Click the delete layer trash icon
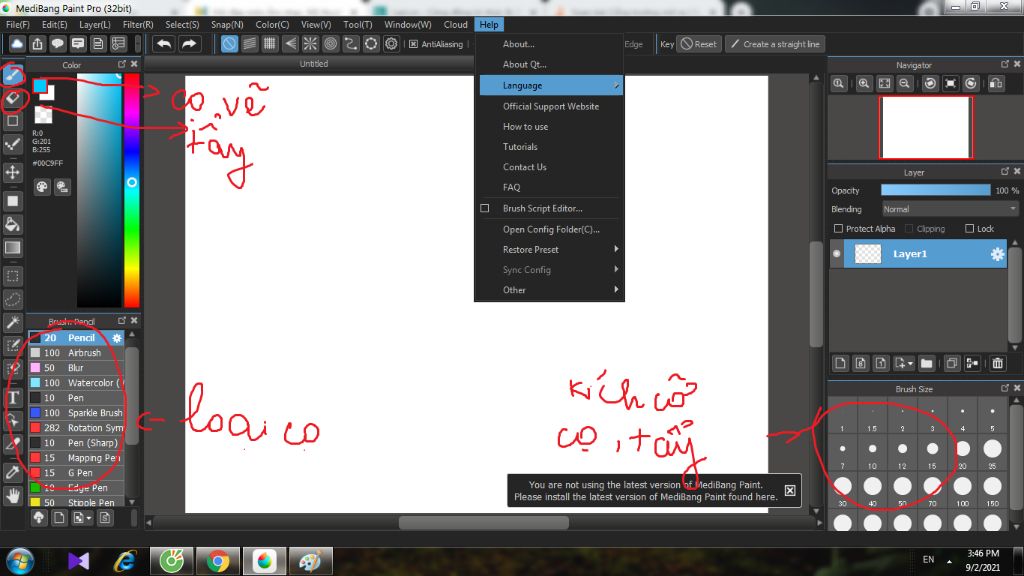Viewport: 1024px width, 576px height. click(997, 363)
